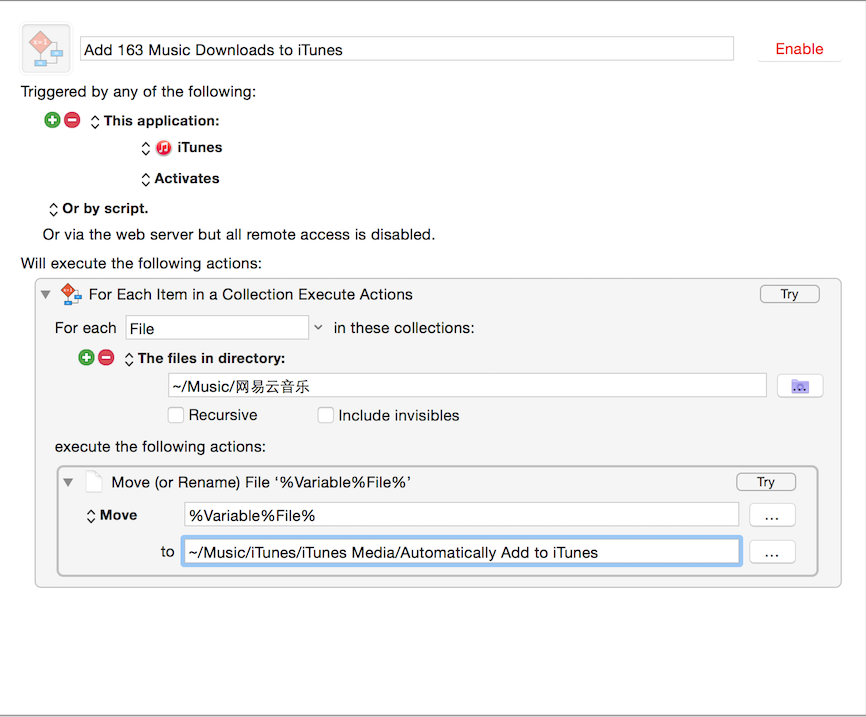
Task: Open the Activates condition menu
Action: 145,179
